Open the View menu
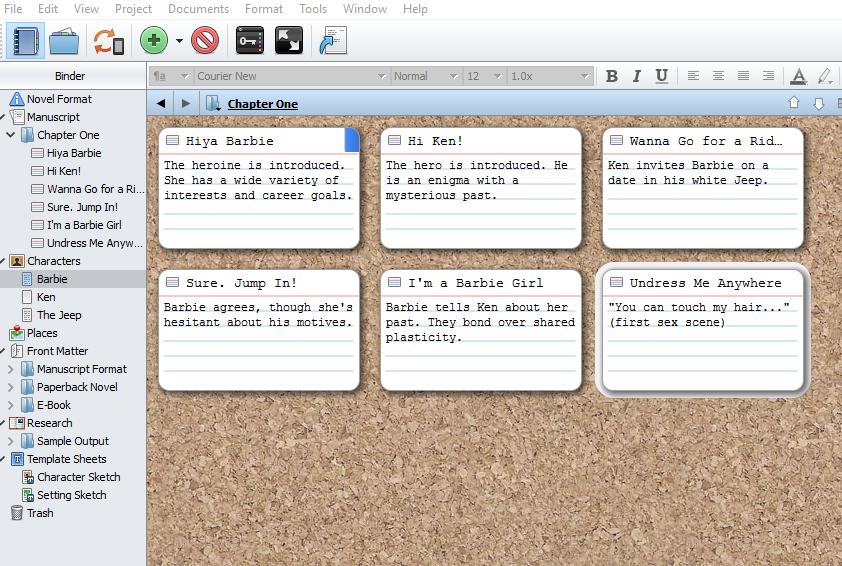The height and width of the screenshot is (566, 842). click(86, 9)
